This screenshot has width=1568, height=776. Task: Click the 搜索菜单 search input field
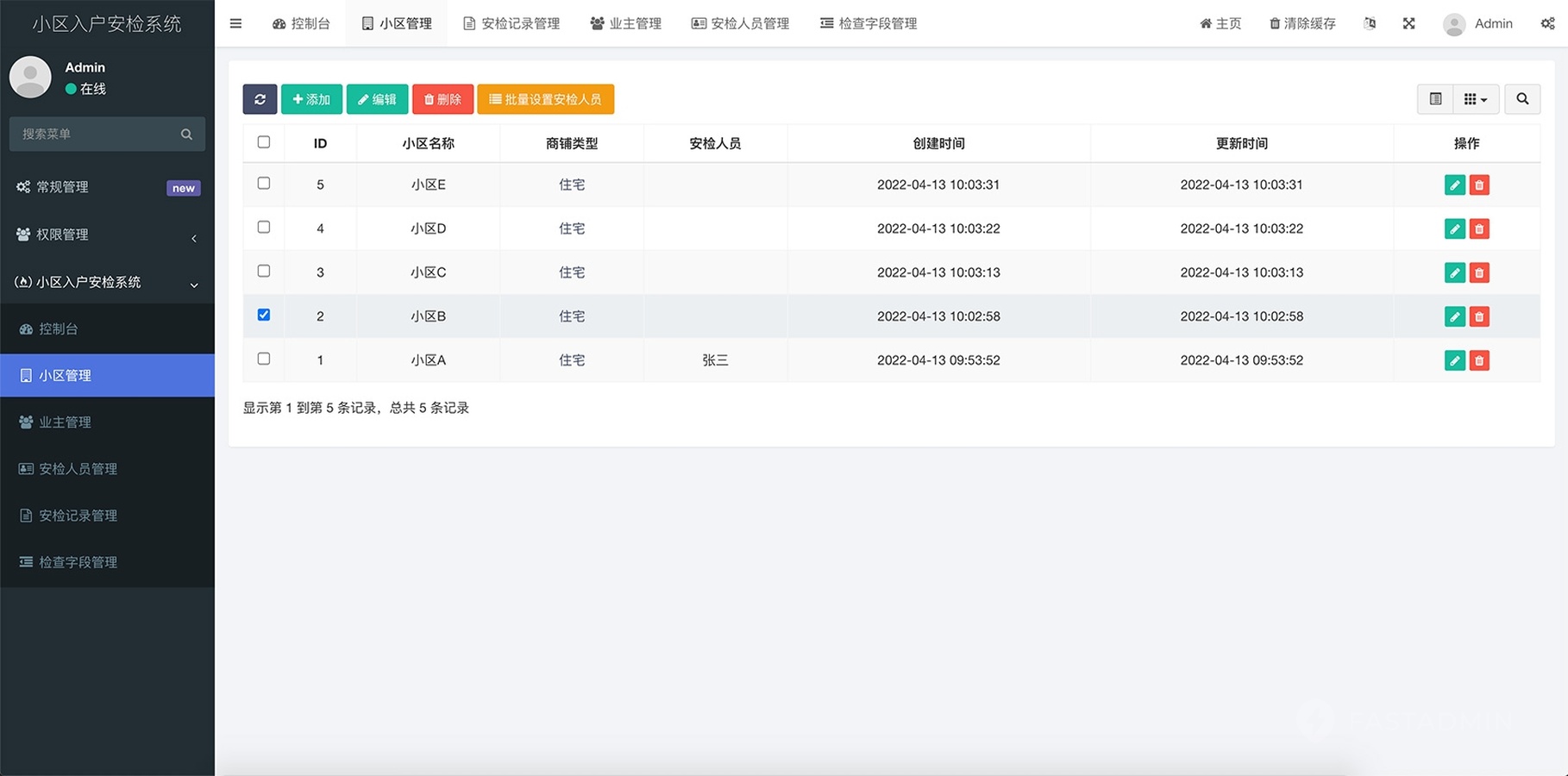tap(97, 134)
